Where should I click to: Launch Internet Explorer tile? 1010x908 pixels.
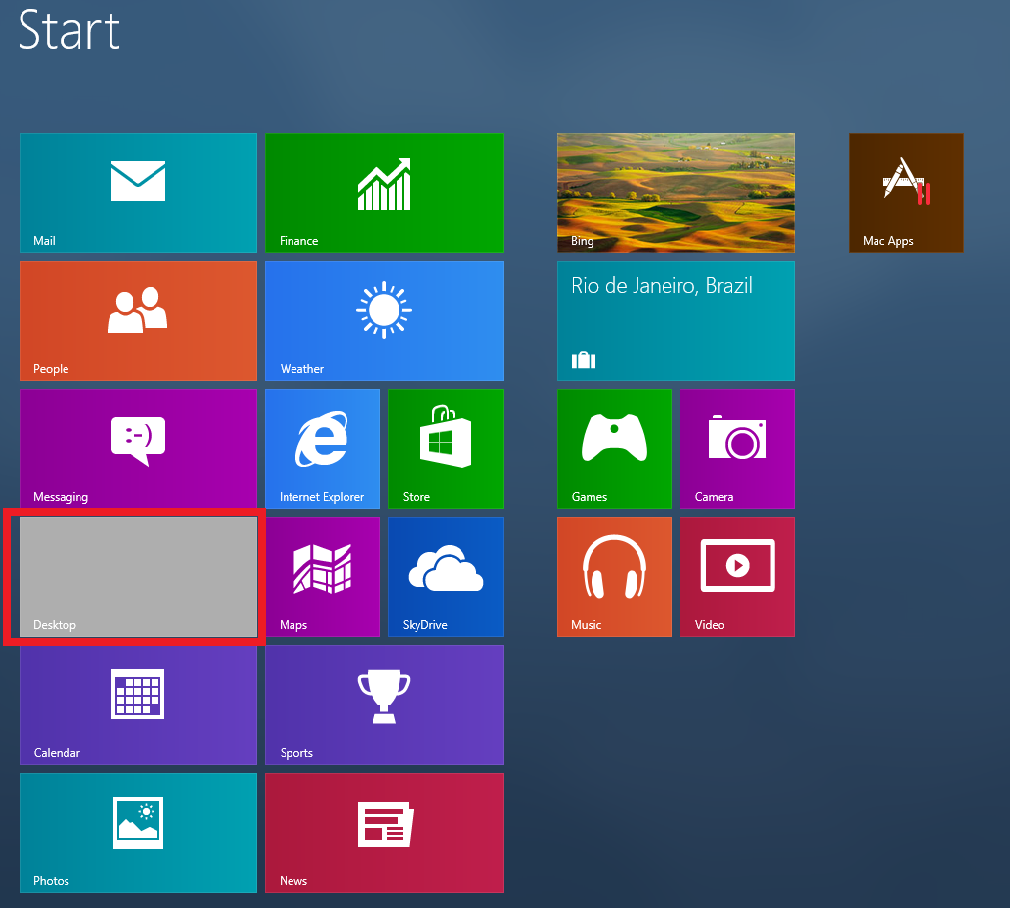pos(322,449)
